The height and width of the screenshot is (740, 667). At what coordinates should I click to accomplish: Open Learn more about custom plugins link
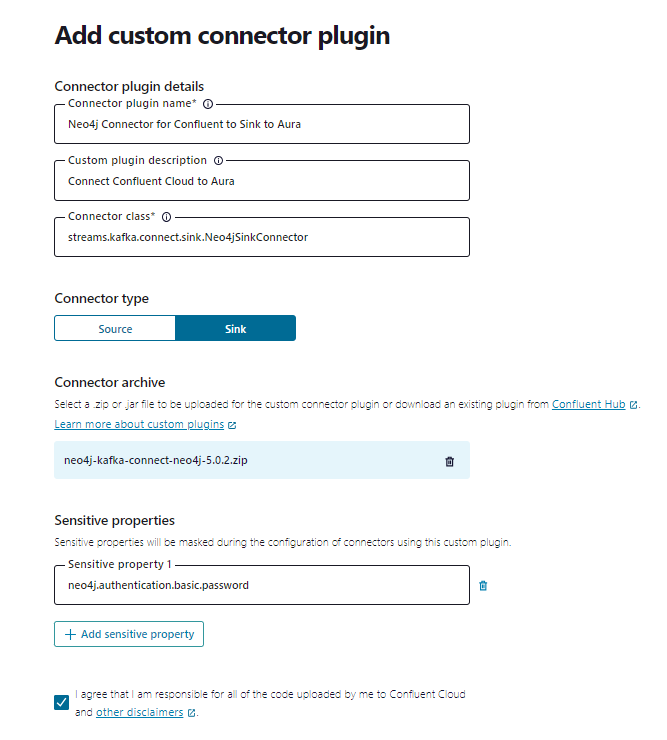(139, 424)
